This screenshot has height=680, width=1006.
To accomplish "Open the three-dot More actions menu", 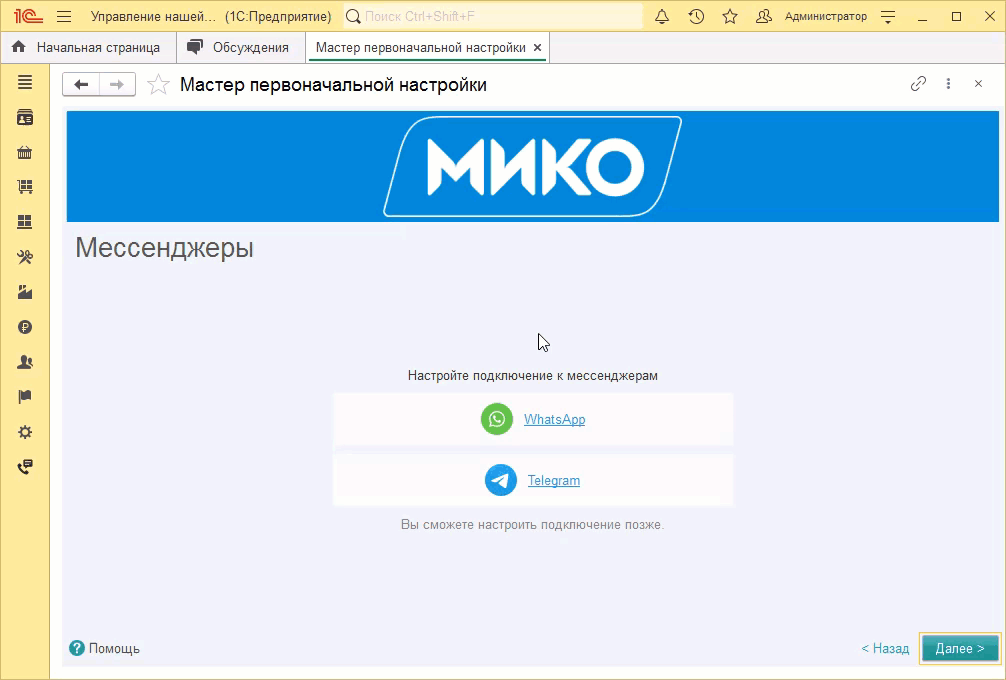I will click(x=948, y=84).
